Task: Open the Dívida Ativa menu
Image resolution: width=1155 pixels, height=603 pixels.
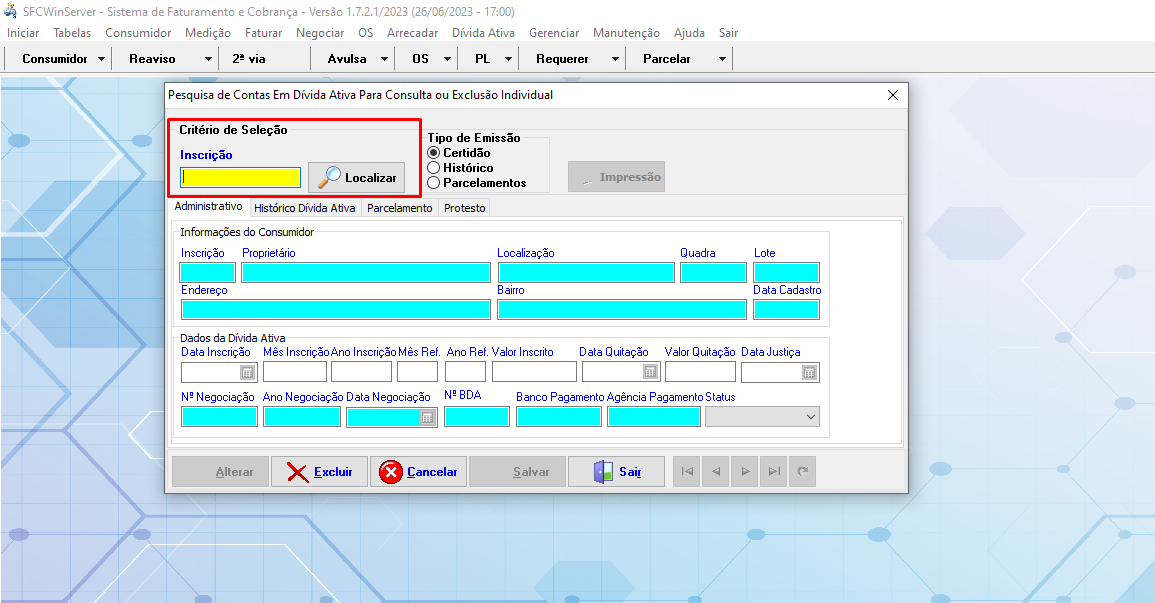Action: [x=483, y=33]
